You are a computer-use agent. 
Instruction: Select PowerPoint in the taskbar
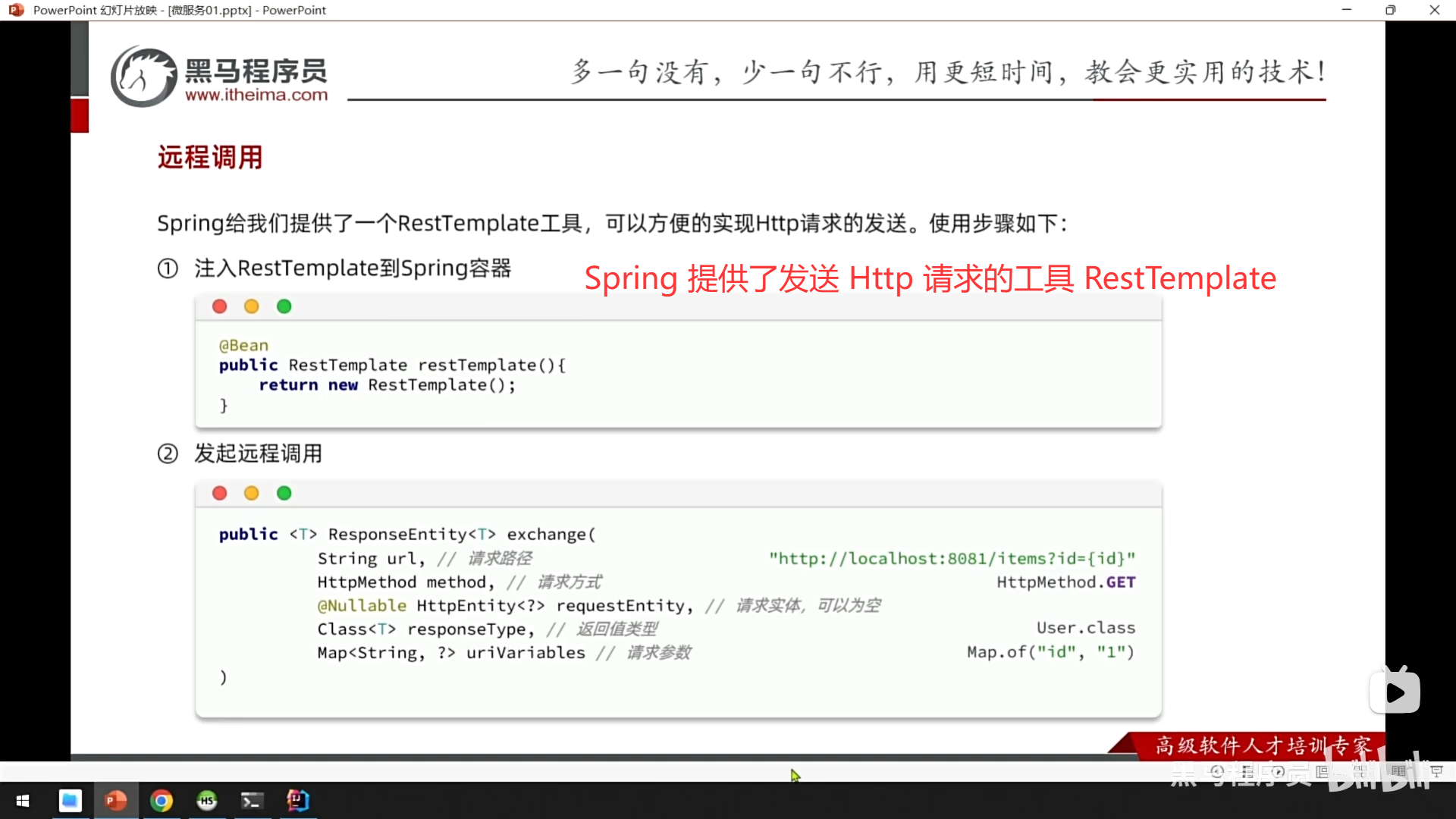click(115, 801)
